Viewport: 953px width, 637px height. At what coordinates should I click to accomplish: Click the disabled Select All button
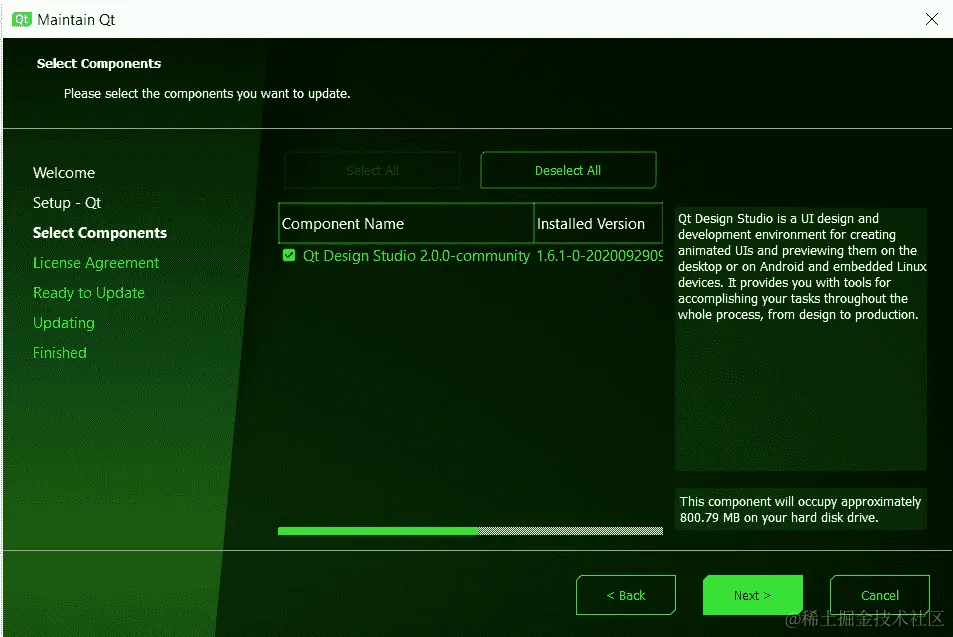click(x=372, y=170)
